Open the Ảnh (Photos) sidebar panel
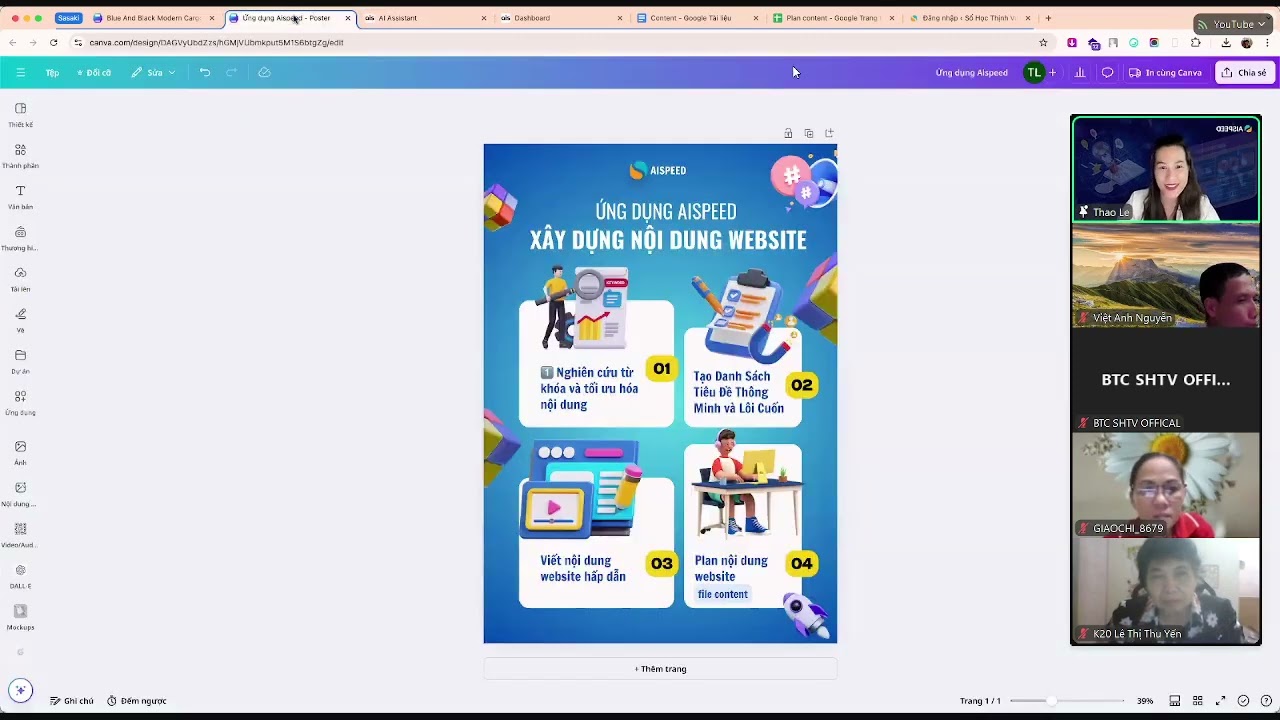The height and width of the screenshot is (720, 1280). pyautogui.click(x=20, y=453)
